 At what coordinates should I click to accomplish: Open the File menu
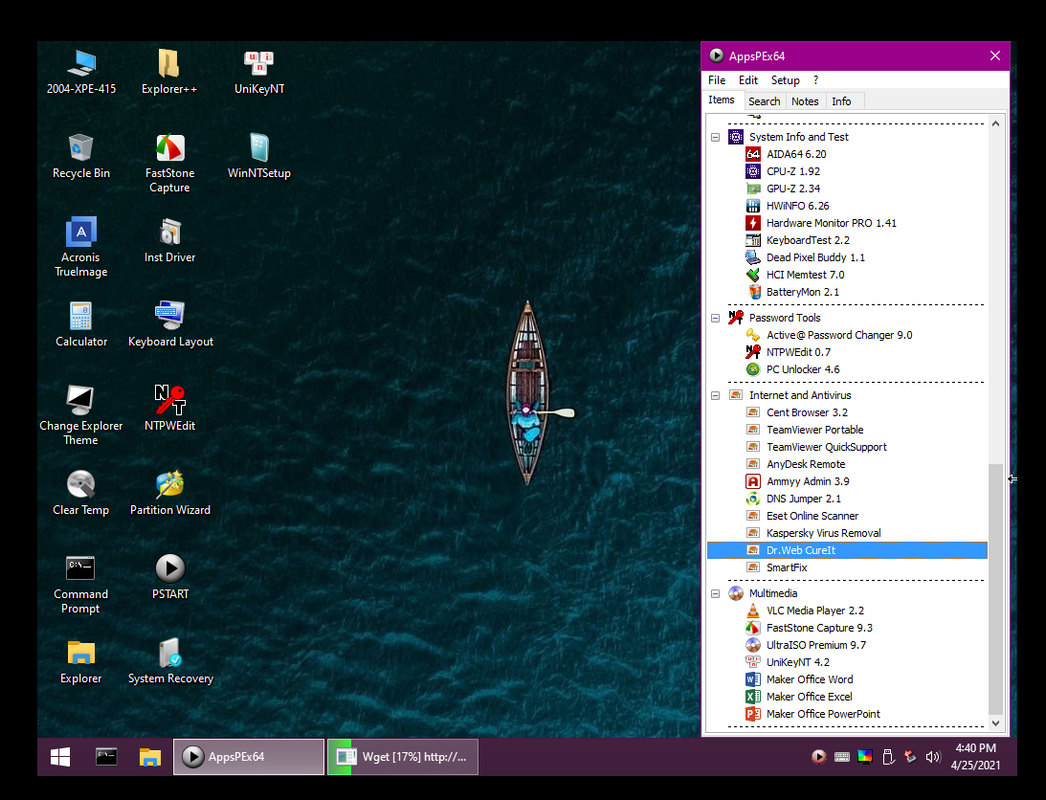click(x=716, y=80)
